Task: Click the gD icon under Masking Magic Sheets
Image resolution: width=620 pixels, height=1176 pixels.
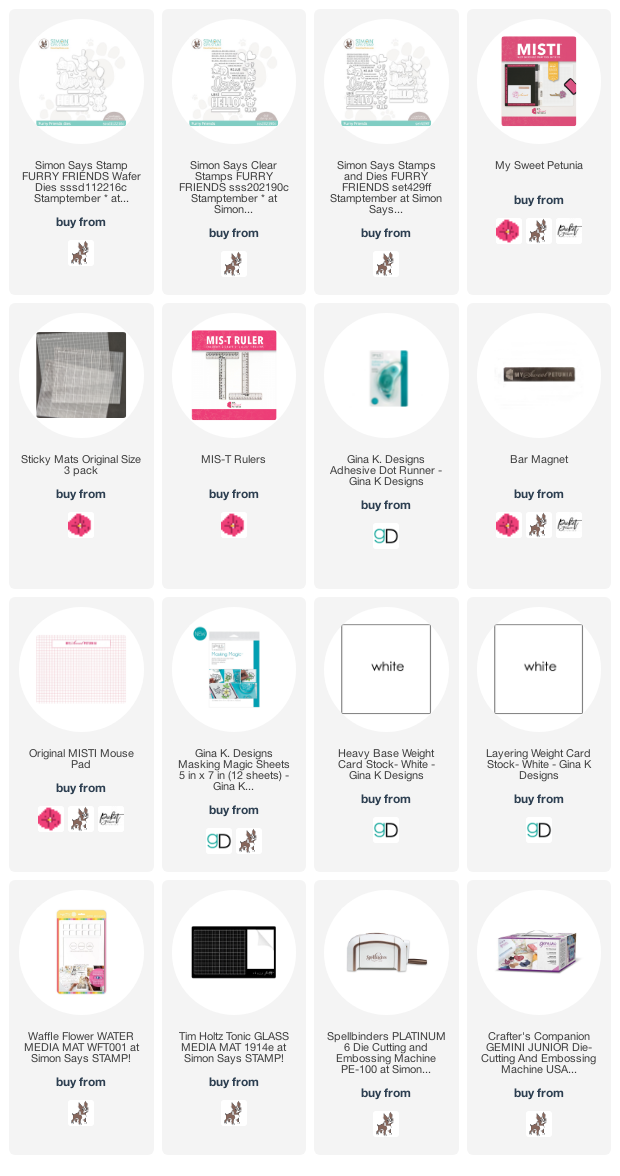Action: click(219, 842)
